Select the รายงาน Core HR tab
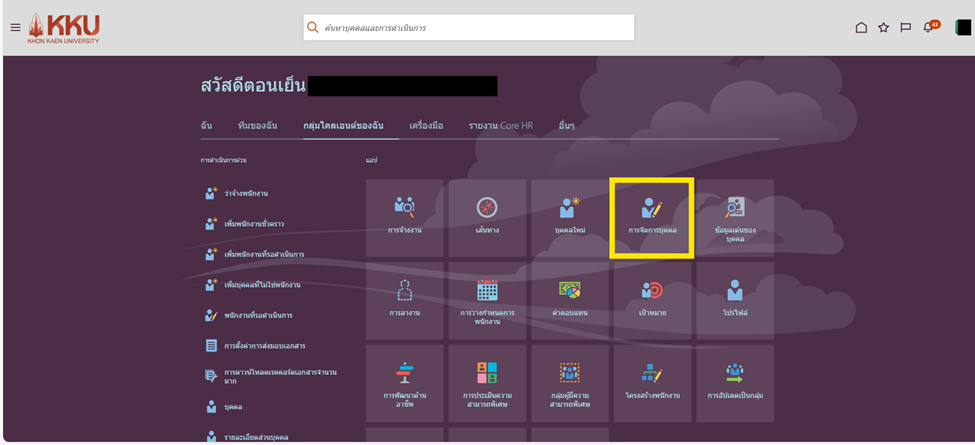The width and height of the screenshot is (975, 445). tap(500, 126)
